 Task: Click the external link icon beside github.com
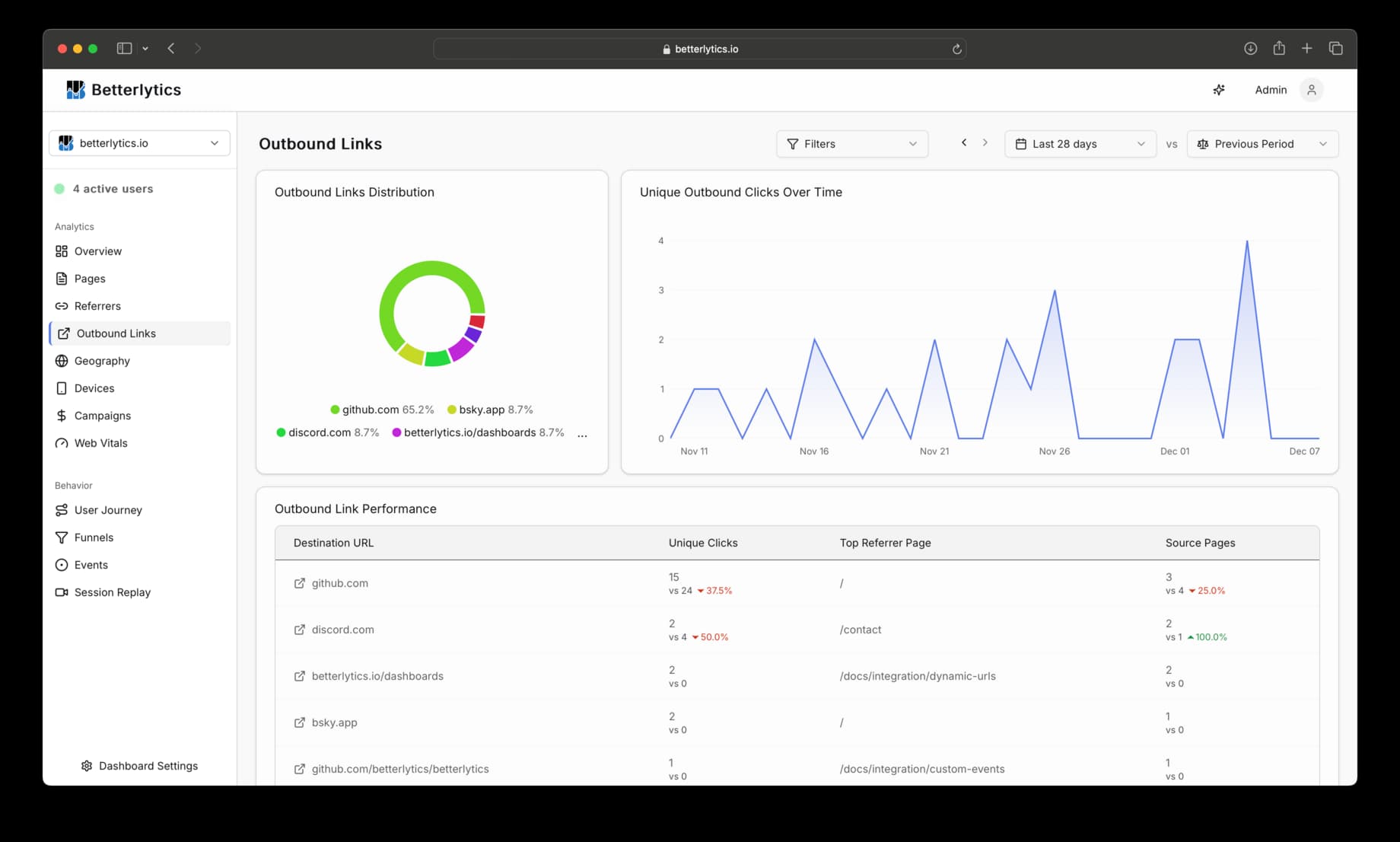[298, 583]
